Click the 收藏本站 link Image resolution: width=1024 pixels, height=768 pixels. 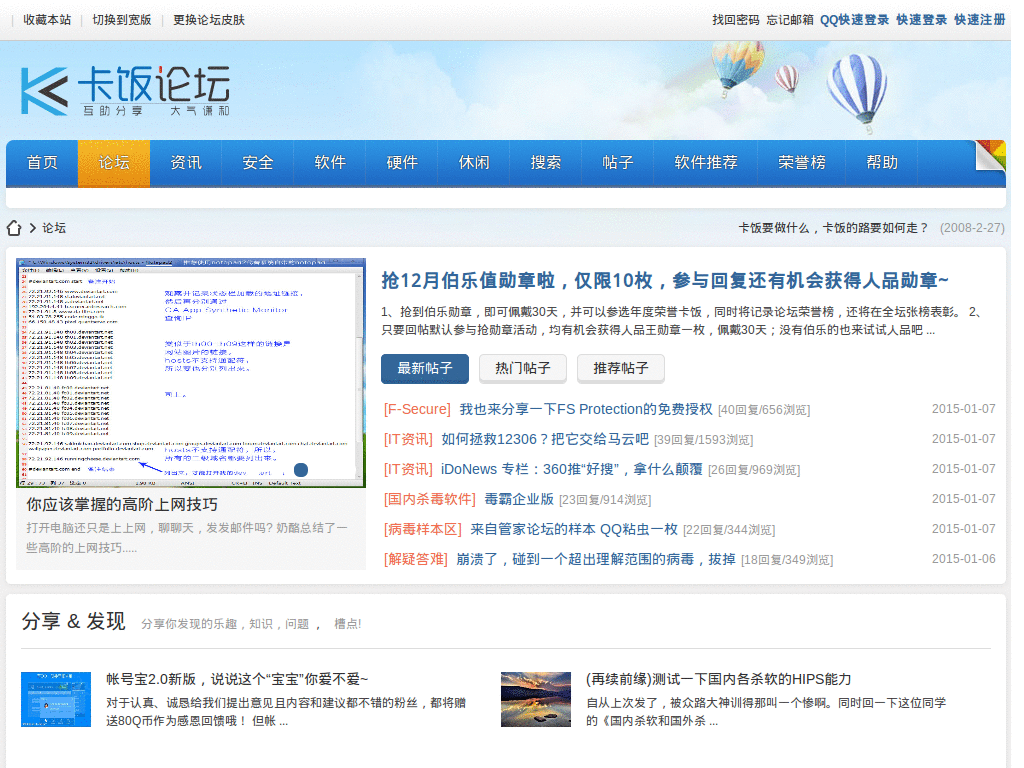coord(47,20)
